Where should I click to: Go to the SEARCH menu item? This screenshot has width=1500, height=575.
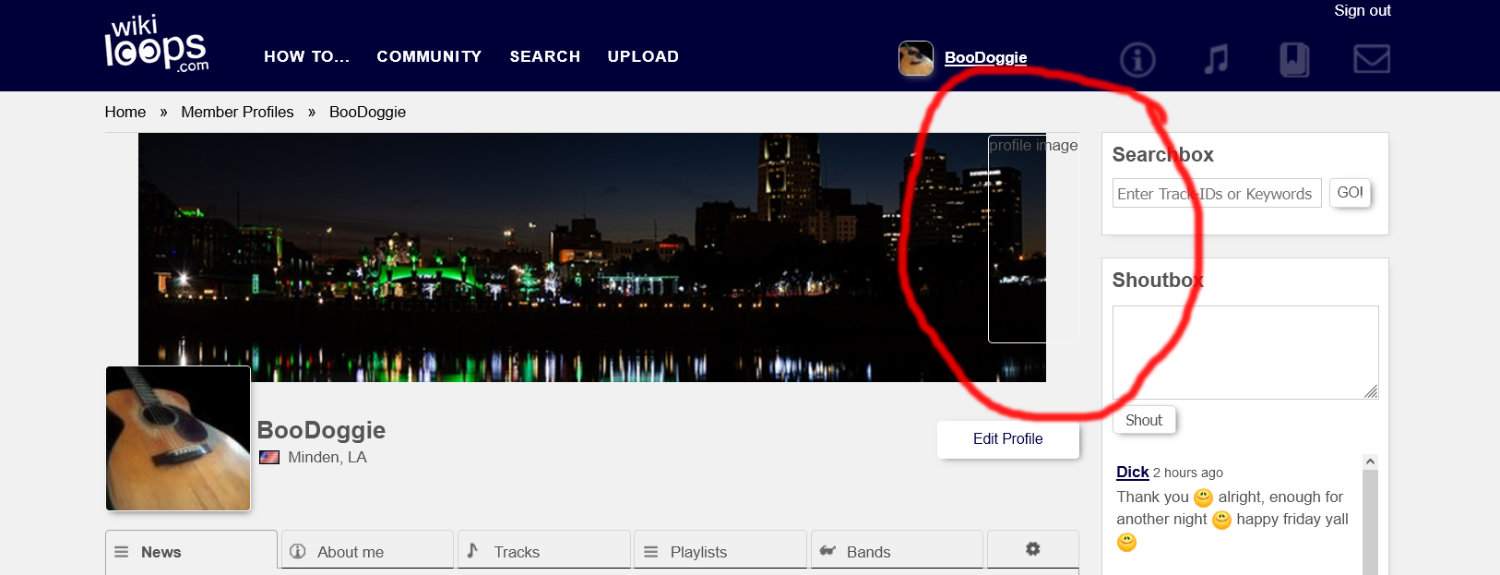point(545,57)
